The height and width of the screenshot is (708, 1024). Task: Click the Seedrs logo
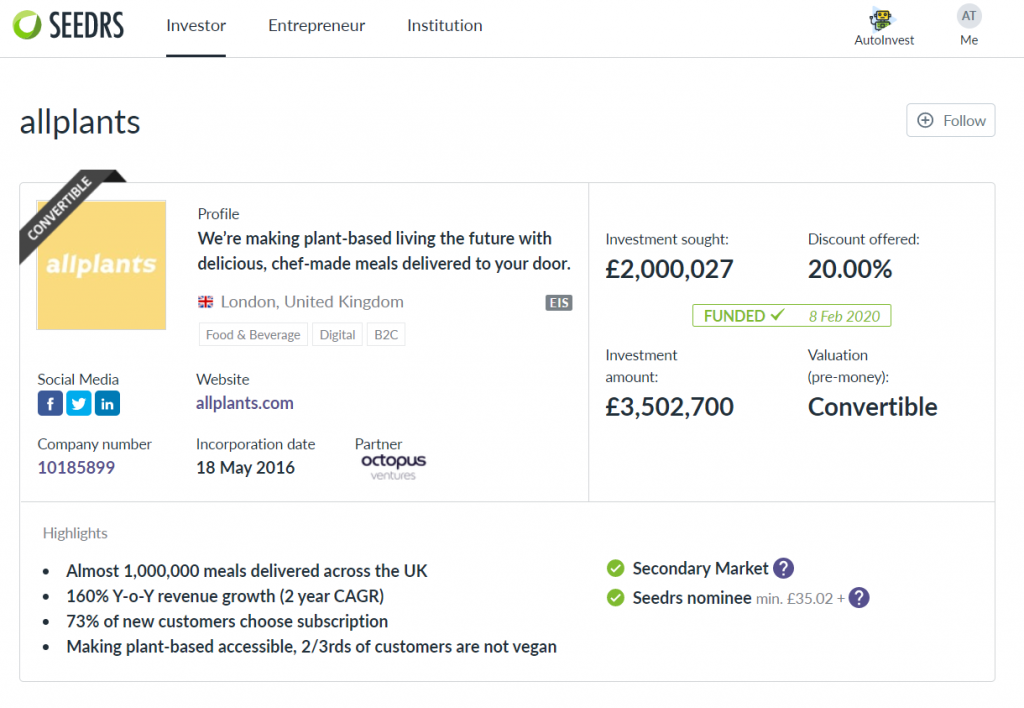coord(68,25)
